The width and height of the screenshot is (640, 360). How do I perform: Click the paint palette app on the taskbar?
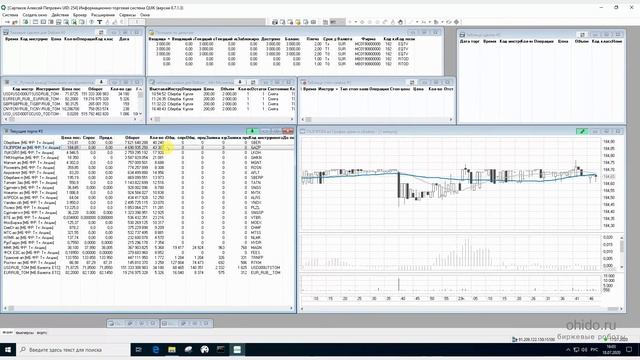tap(204, 350)
